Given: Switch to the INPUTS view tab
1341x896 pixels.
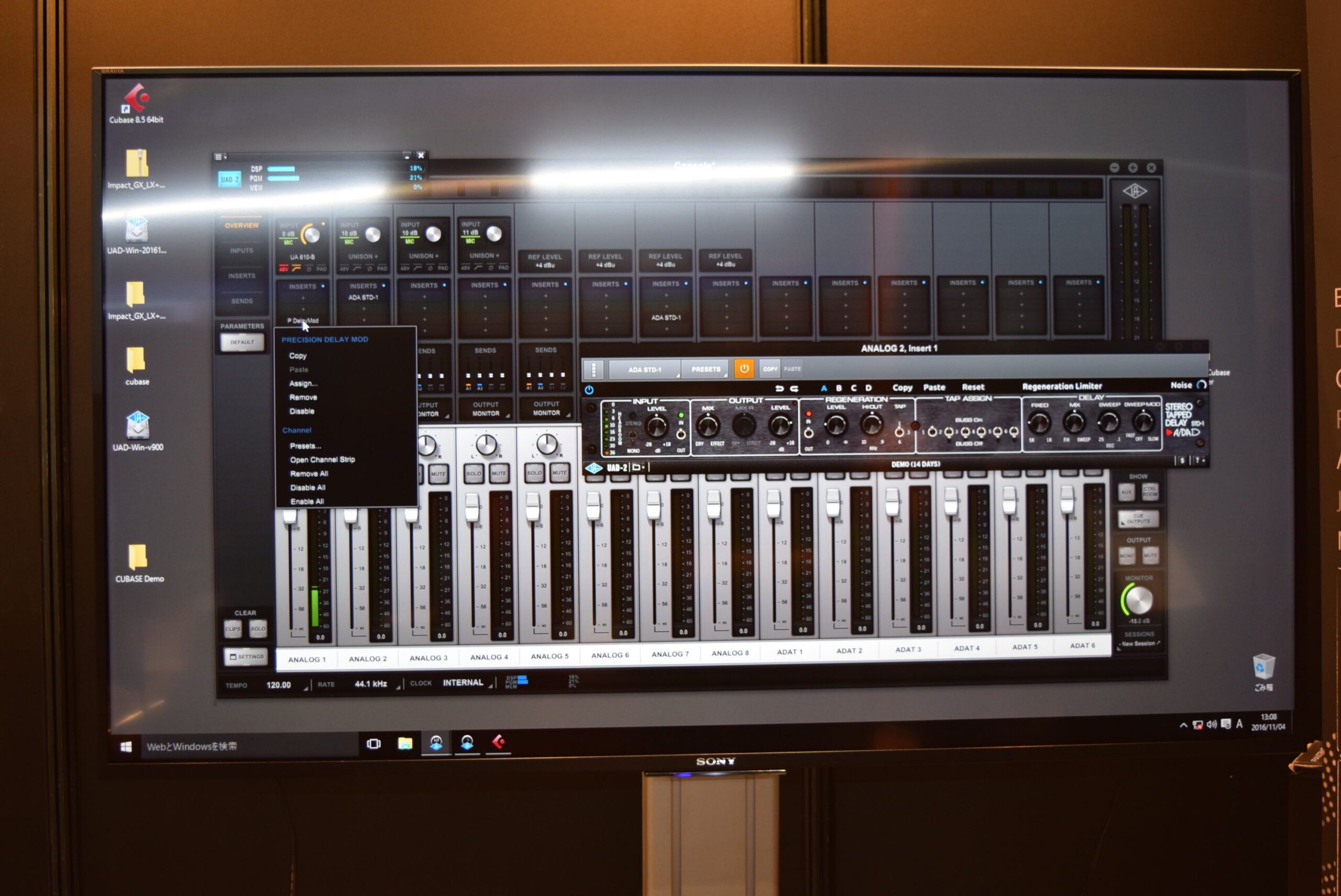Looking at the screenshot, I should tap(242, 251).
